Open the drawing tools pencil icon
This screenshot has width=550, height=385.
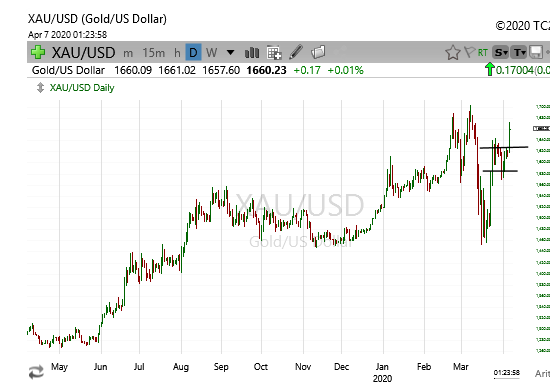(x=296, y=52)
